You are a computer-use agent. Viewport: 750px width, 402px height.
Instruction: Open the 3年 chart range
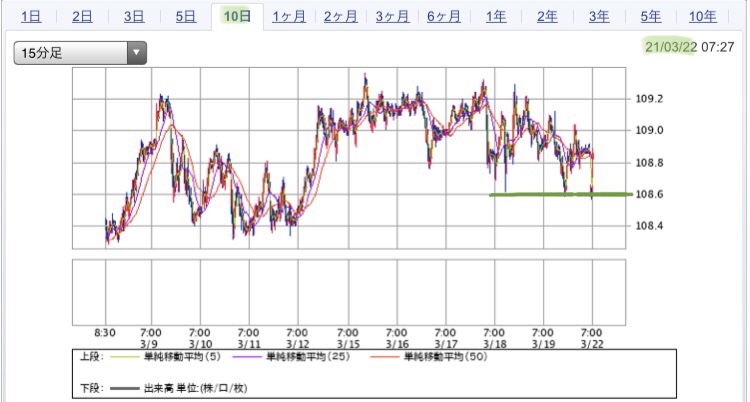[x=599, y=17]
